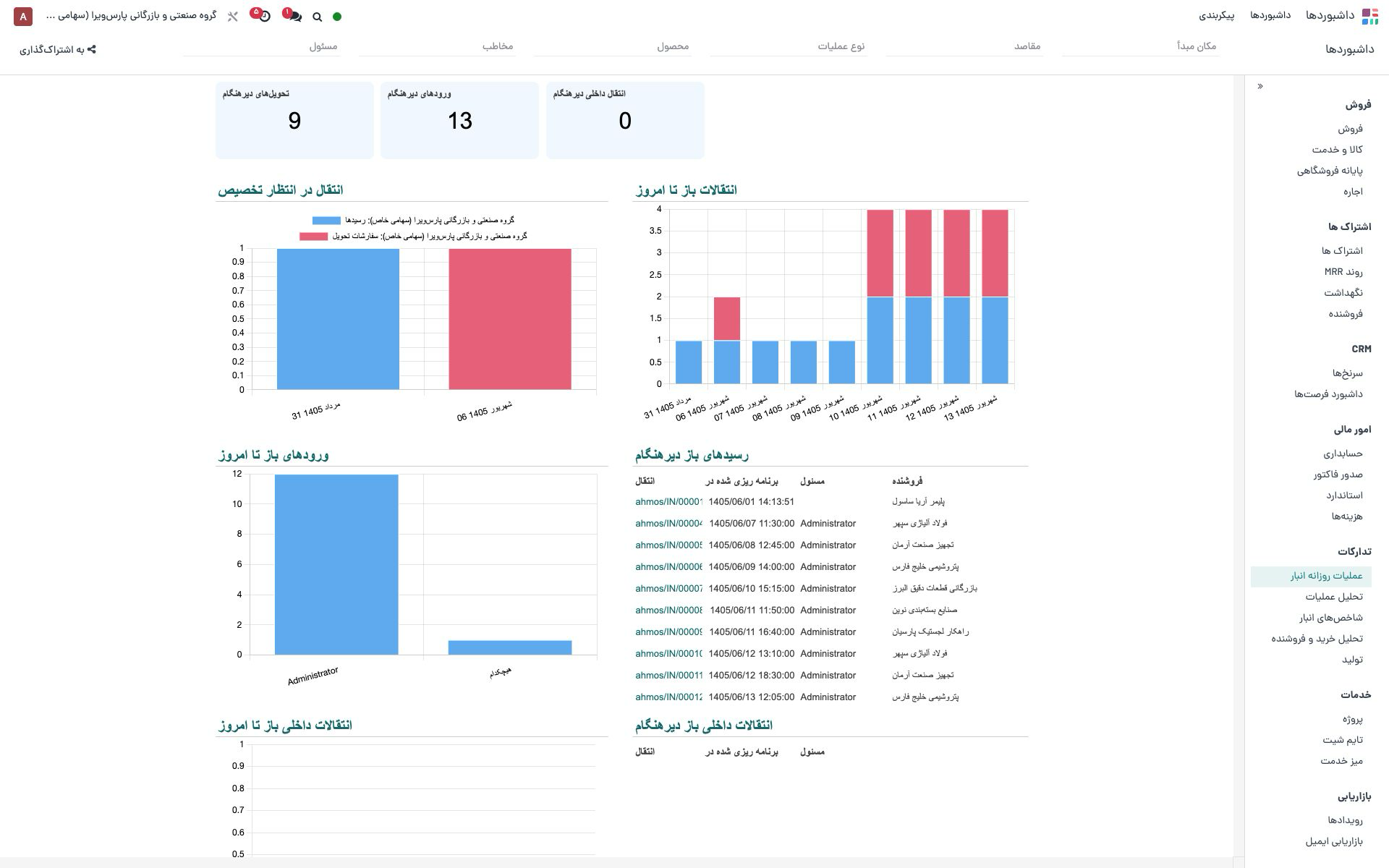Open transfer ahmos/IN/00001 link
This screenshot has height=868, width=1389.
tap(668, 502)
